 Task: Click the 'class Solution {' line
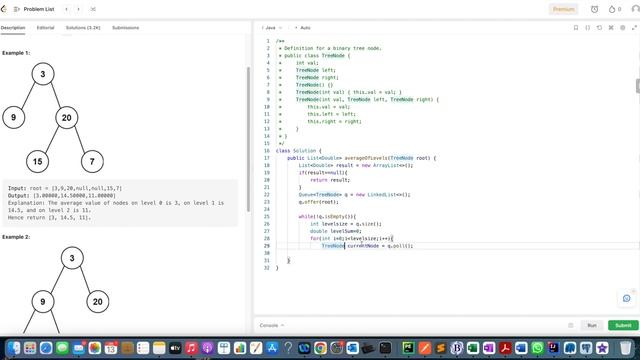click(299, 151)
